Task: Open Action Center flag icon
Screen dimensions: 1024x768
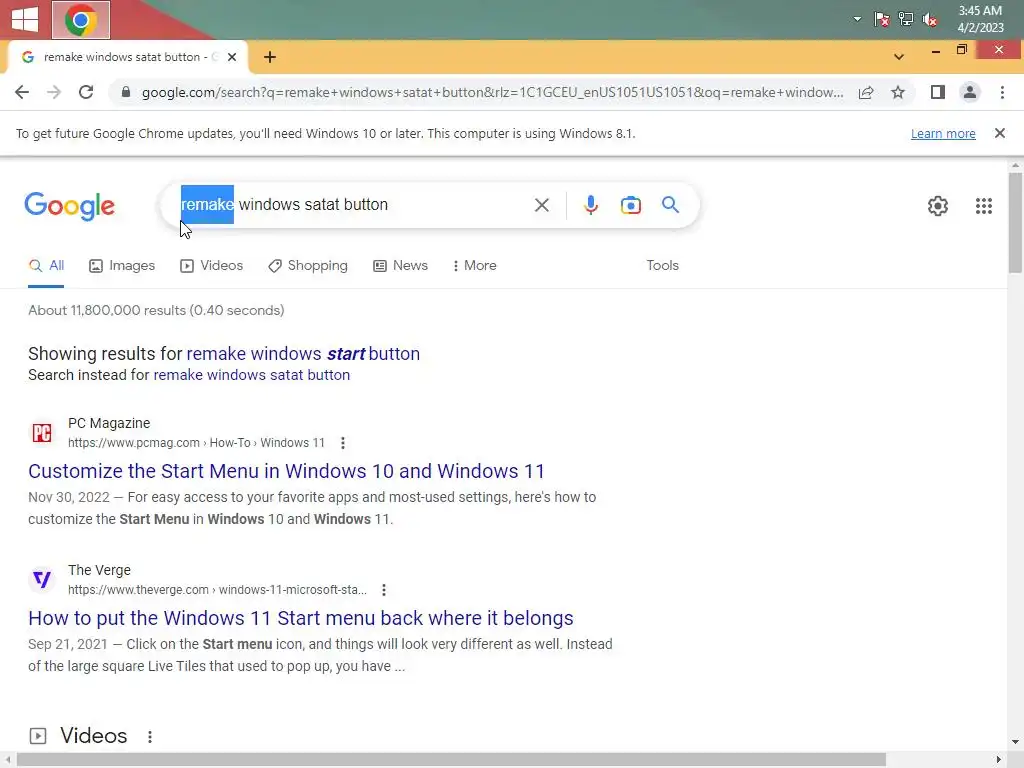Action: tap(882, 20)
